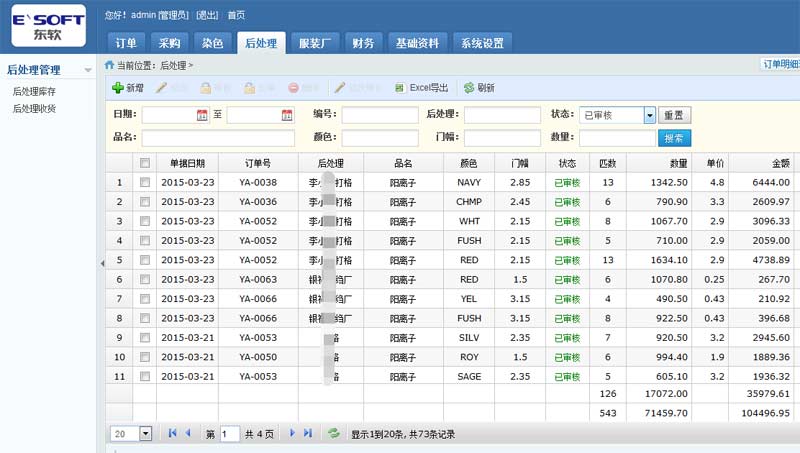The width and height of the screenshot is (800, 453).
Task: Check the row for YA-0052 WHT
Action: click(x=145, y=221)
